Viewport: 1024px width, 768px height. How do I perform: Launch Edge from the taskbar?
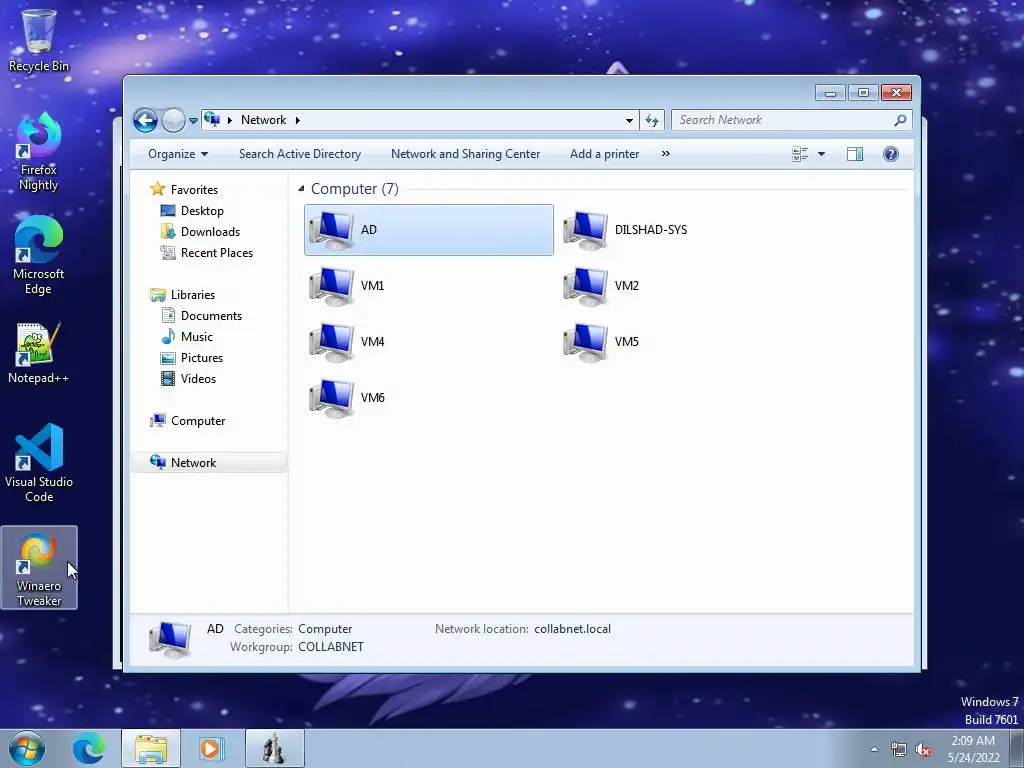89,748
